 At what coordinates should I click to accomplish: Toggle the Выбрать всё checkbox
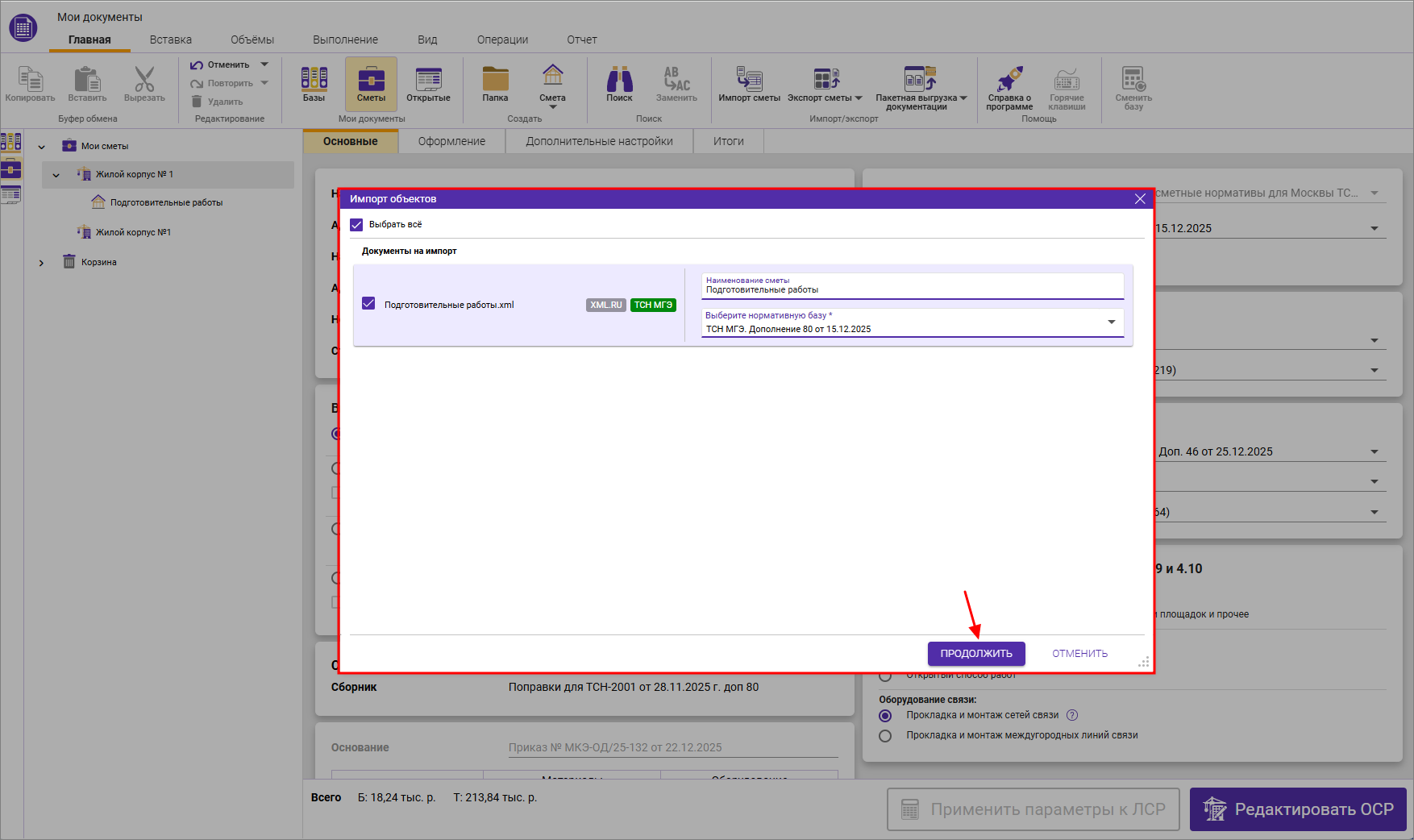click(x=357, y=225)
